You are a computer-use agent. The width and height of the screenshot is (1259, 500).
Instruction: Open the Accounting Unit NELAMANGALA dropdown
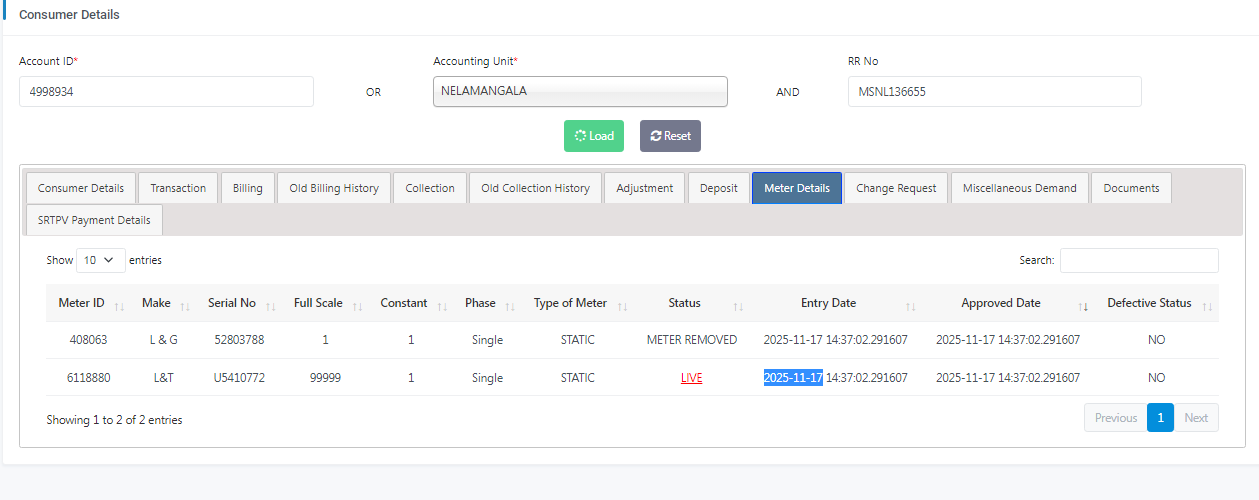(x=580, y=91)
